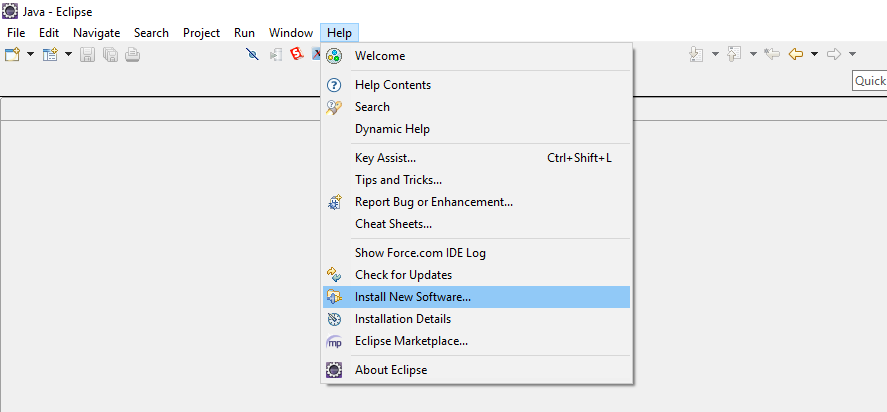This screenshot has width=887, height=412.
Task: Click the Print toolbar icon
Action: click(x=132, y=54)
